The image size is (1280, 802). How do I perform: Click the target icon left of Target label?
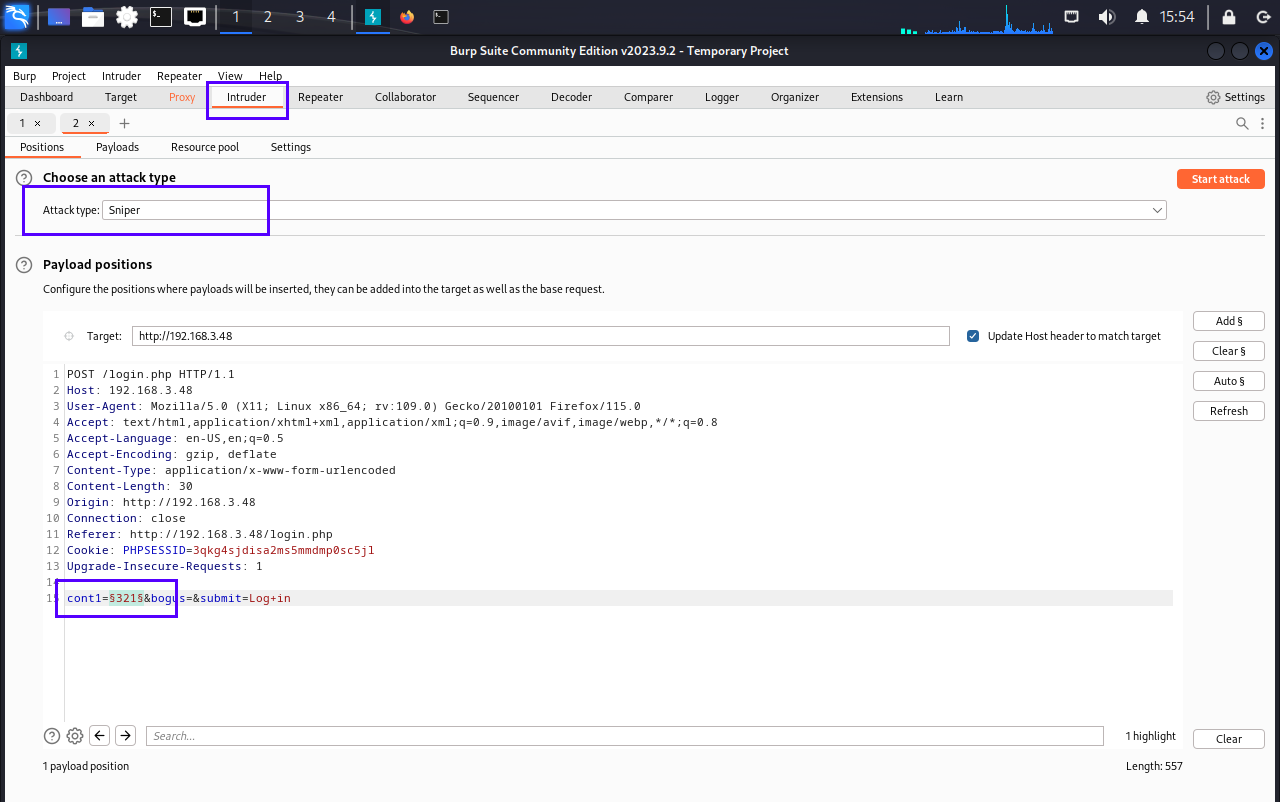pos(69,336)
